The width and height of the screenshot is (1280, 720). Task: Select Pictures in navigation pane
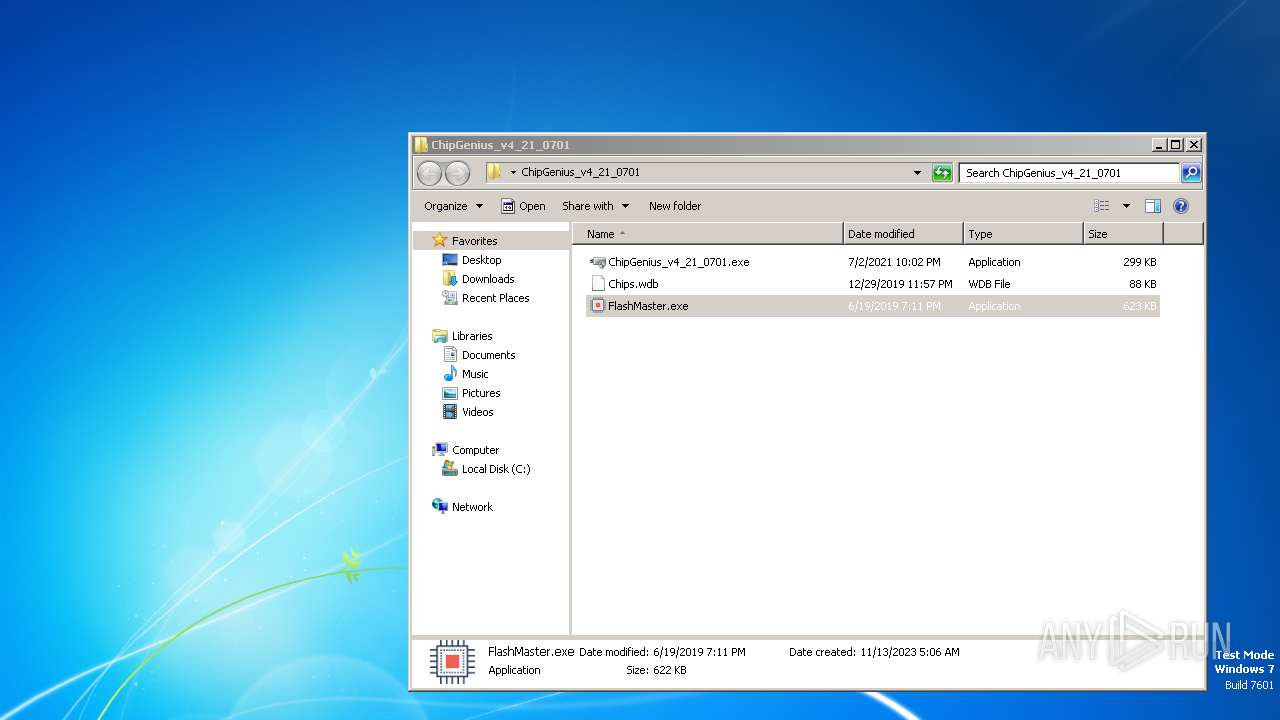pyautogui.click(x=481, y=393)
